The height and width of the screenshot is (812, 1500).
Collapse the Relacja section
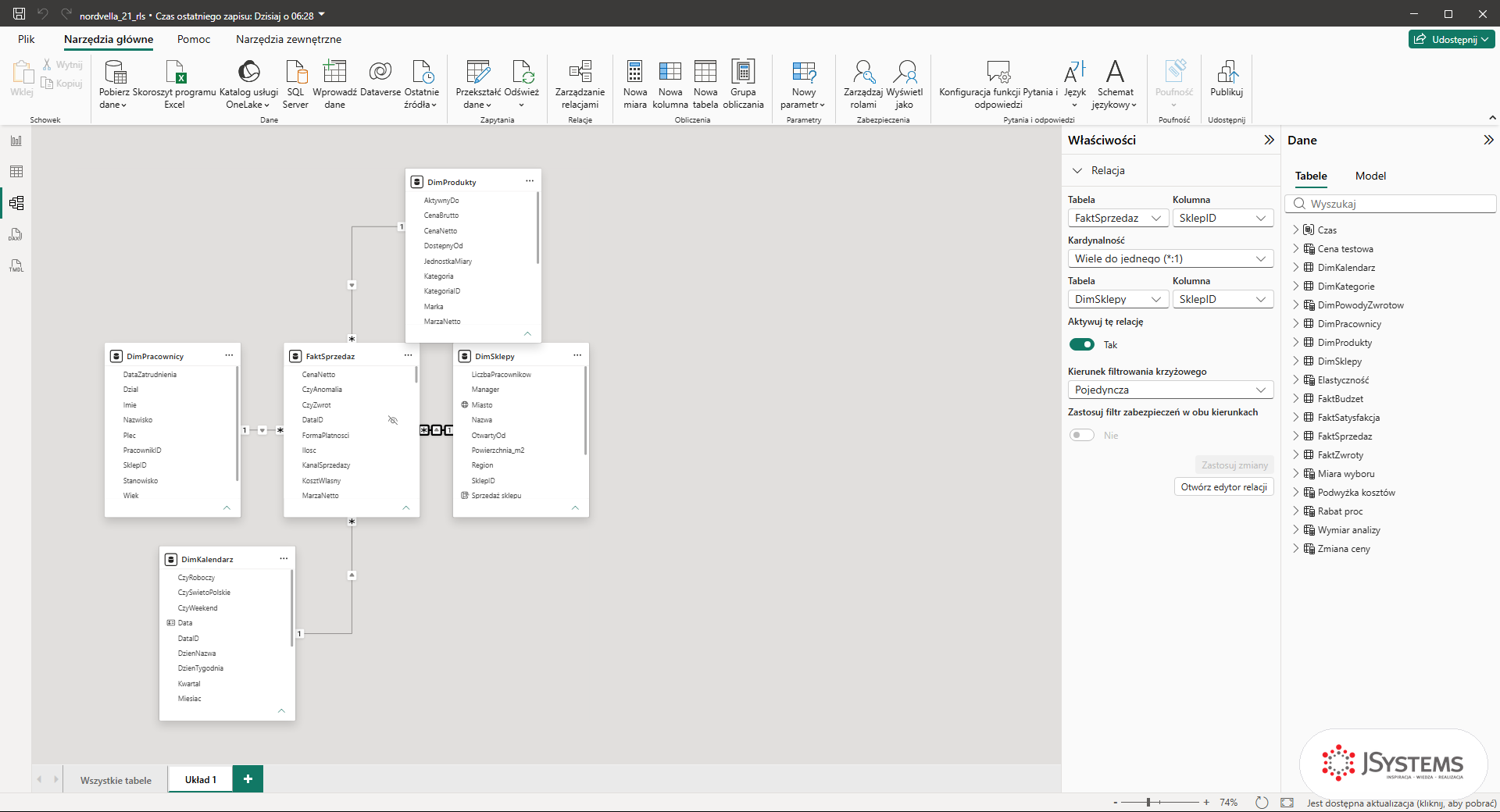[x=1077, y=170]
